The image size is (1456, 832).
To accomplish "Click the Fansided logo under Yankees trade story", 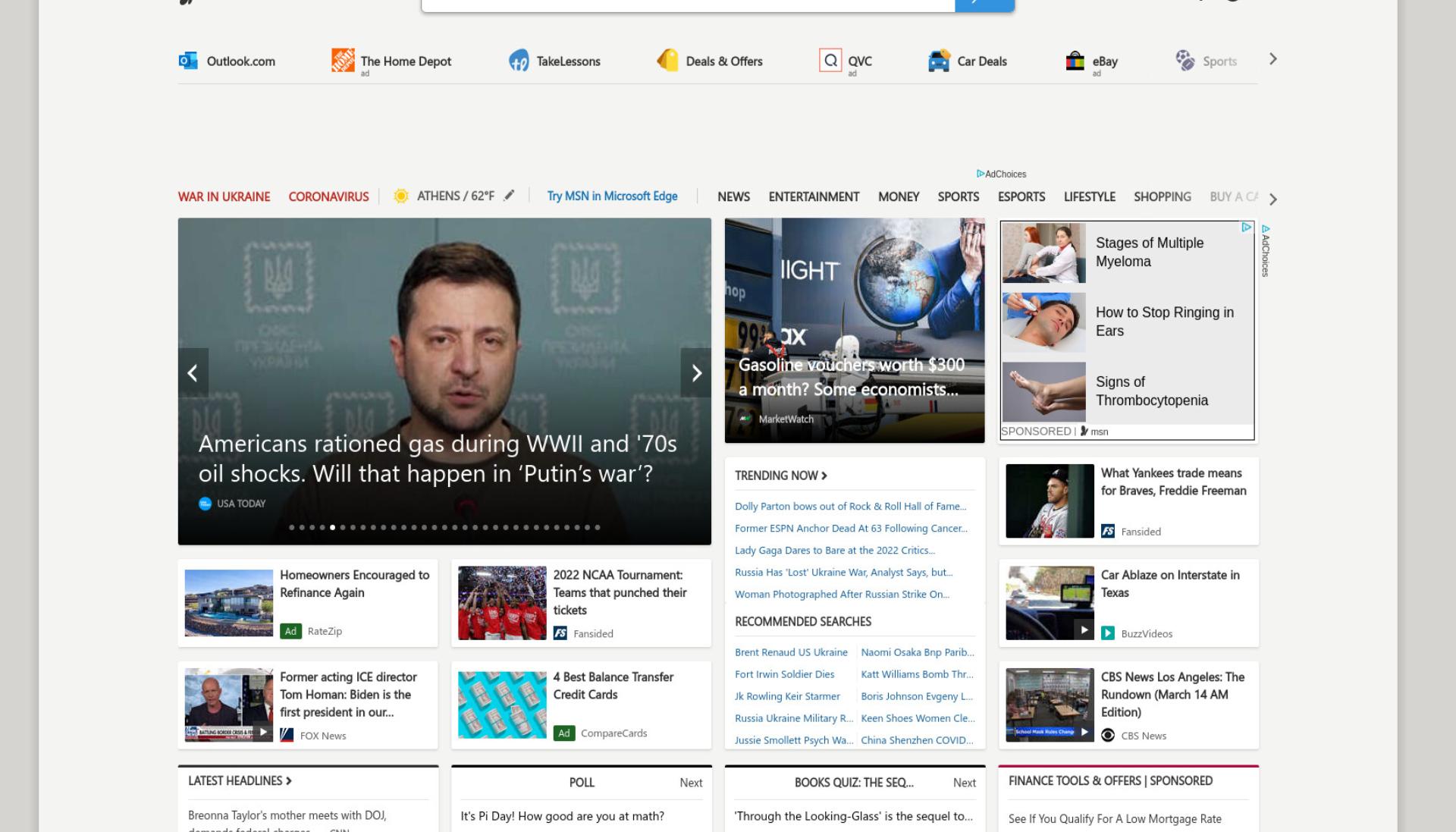I will [1108, 531].
